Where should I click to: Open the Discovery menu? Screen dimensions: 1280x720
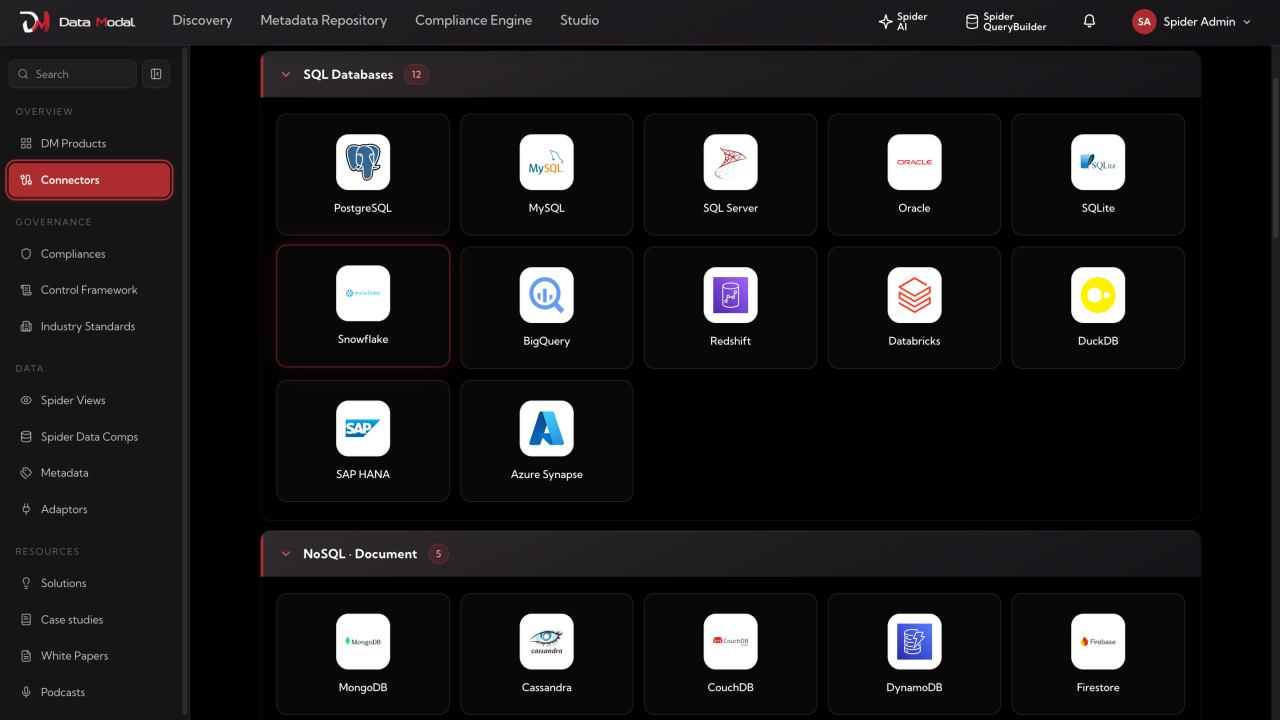[x=202, y=20]
